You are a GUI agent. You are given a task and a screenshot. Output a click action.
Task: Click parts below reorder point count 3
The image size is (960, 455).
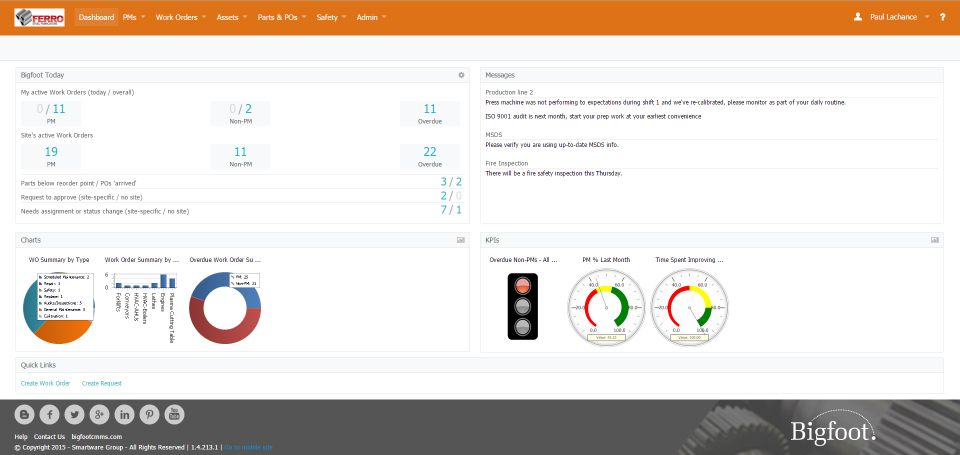coord(444,181)
